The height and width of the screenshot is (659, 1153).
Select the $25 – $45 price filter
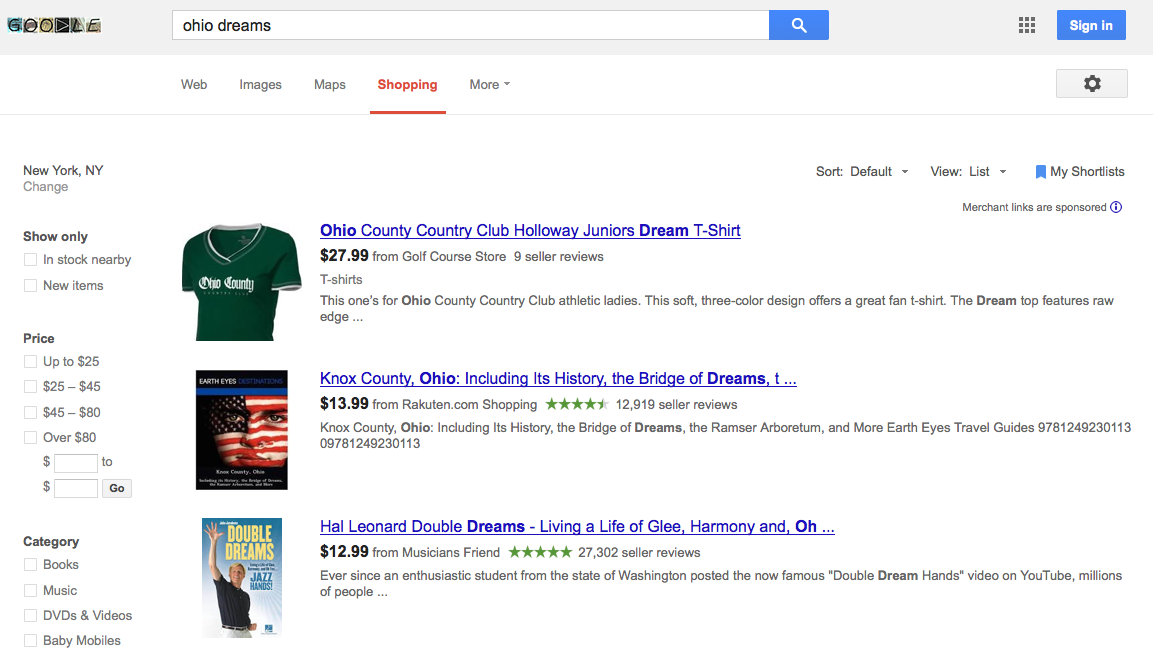pyautogui.click(x=30, y=386)
